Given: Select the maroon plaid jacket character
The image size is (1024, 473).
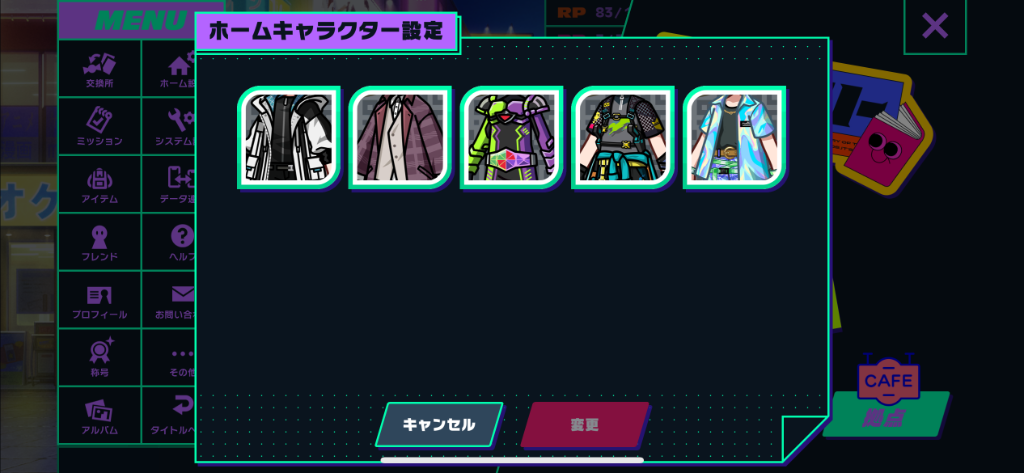Looking at the screenshot, I should [x=400, y=137].
